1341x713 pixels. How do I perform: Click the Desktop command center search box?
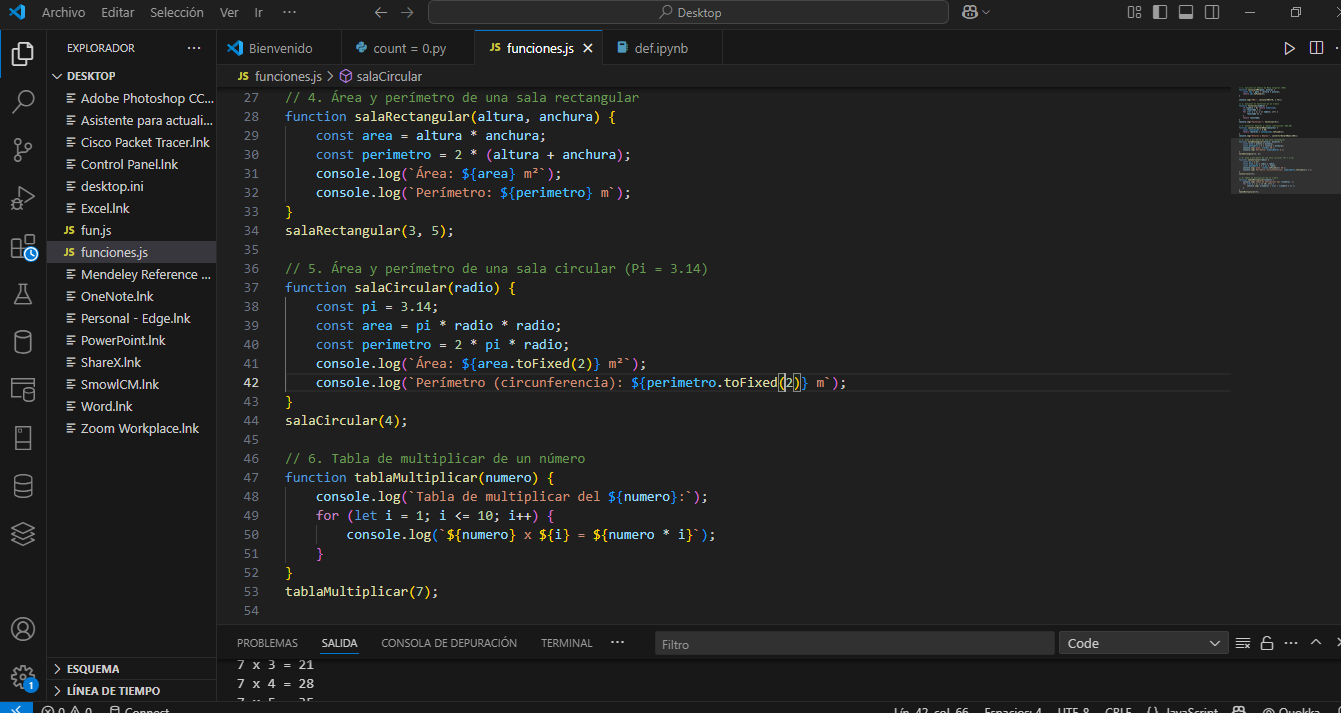[x=688, y=12]
